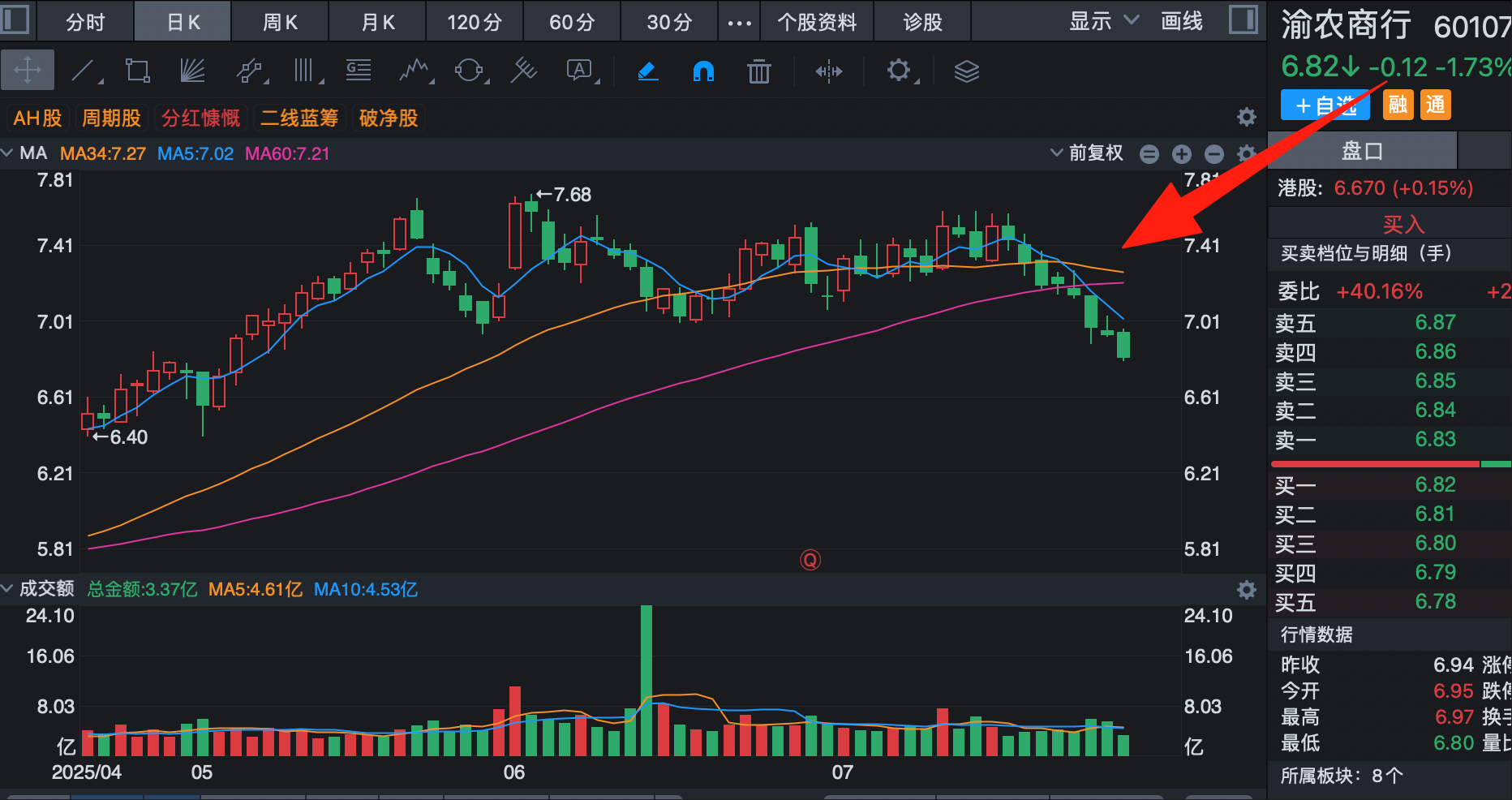
Task: Click the 卖一 ask price 6.83
Action: (1435, 439)
